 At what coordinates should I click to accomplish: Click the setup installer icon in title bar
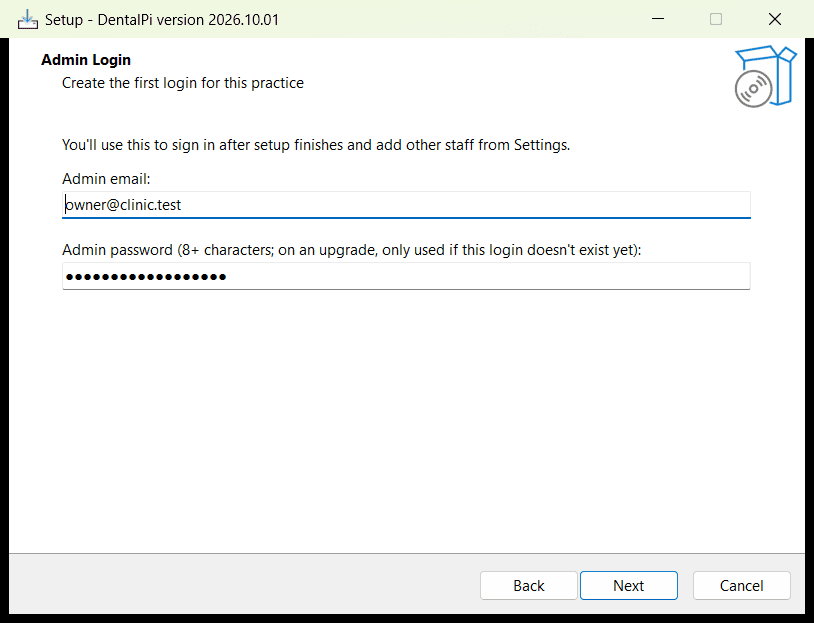pos(28,20)
